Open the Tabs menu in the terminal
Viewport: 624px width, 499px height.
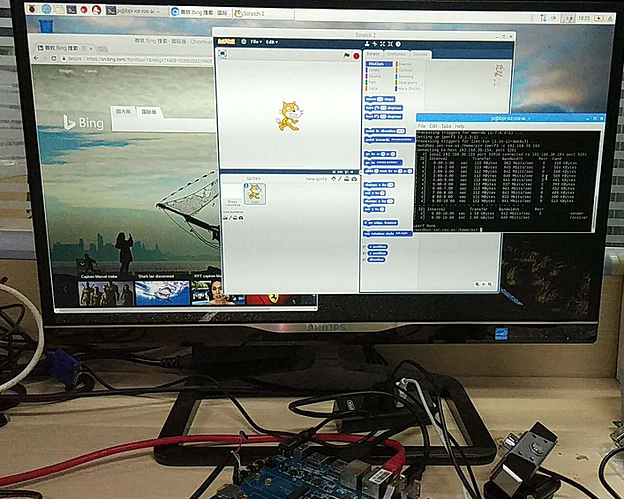445,126
